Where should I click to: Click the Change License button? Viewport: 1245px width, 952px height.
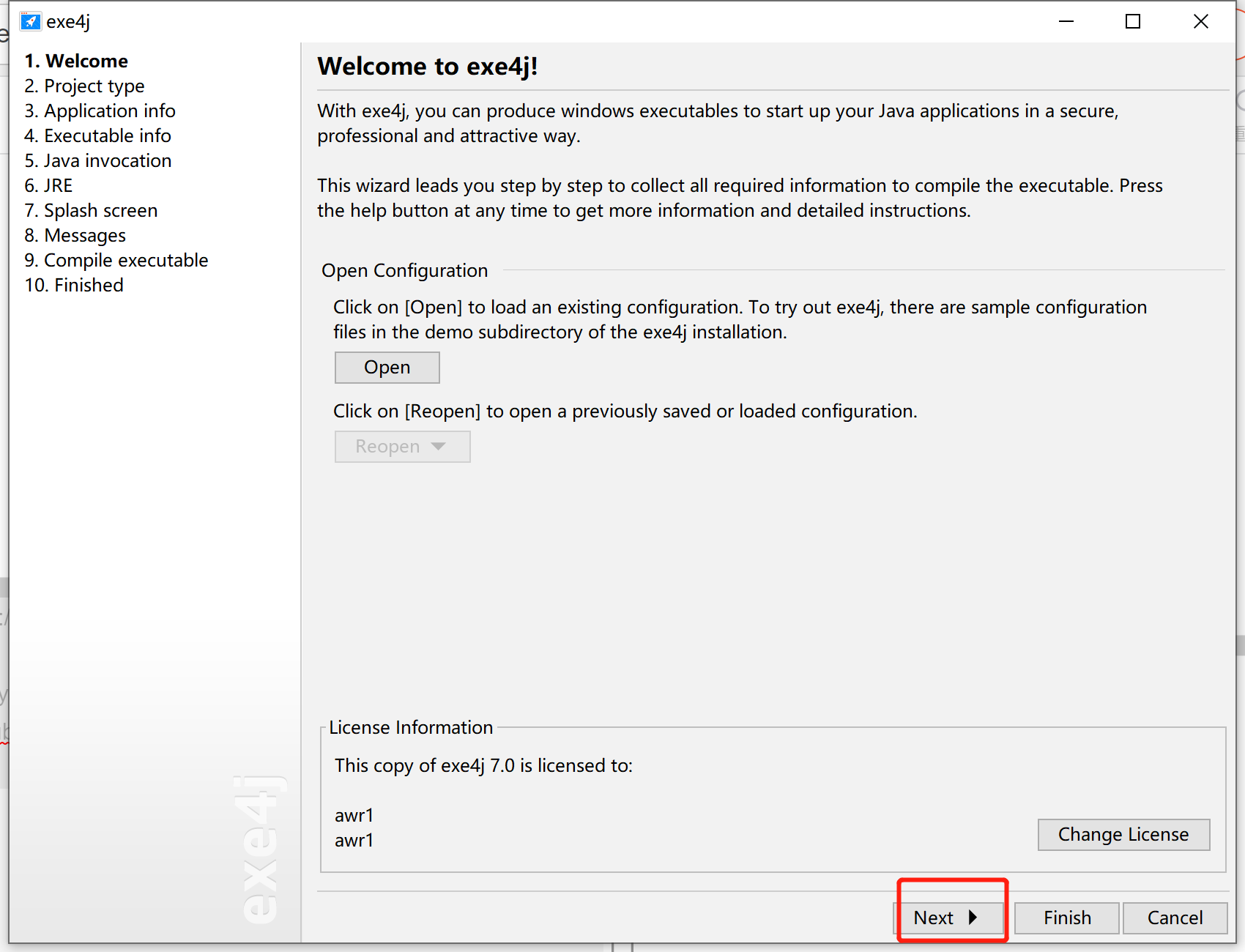(1124, 835)
